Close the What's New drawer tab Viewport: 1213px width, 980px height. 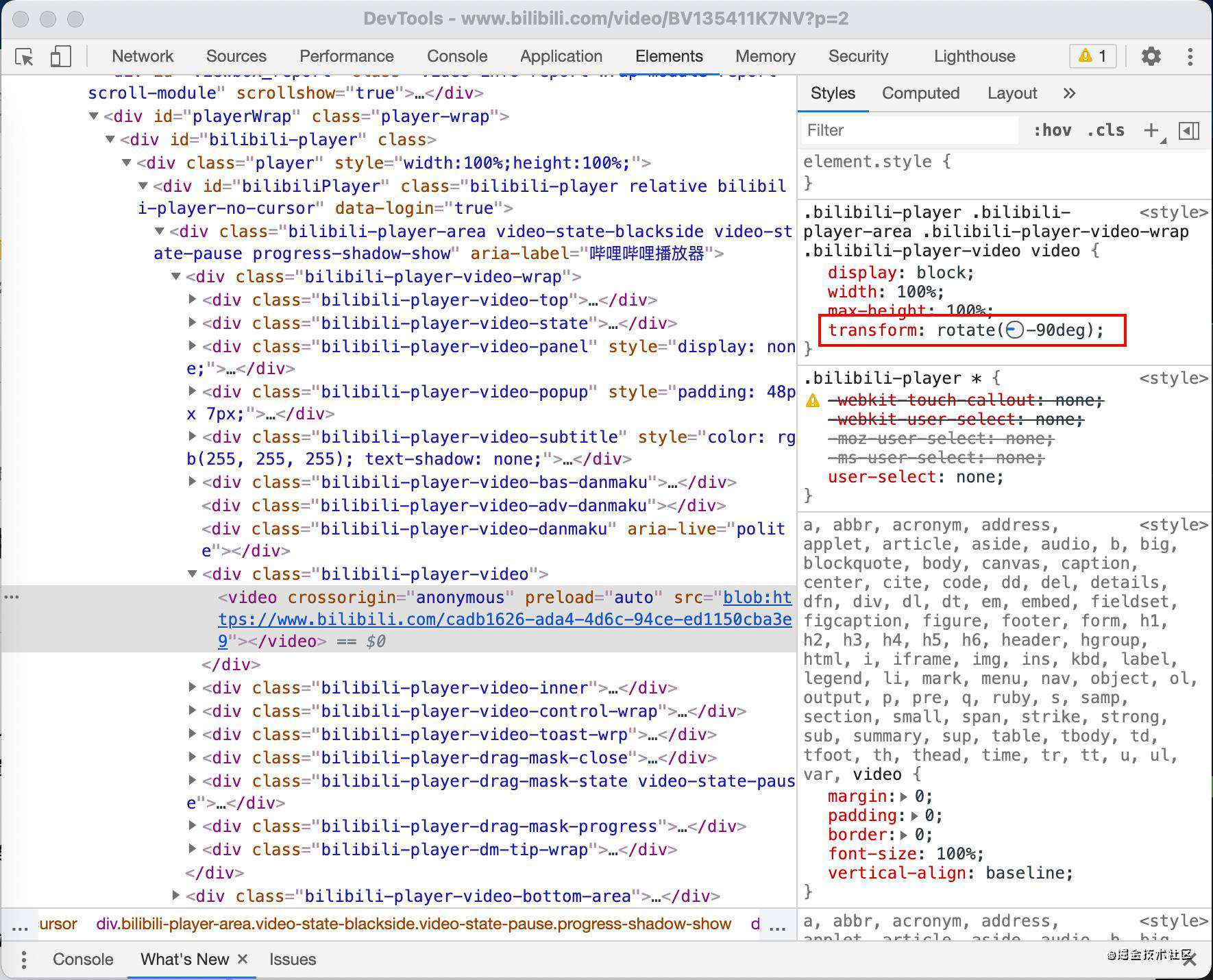pos(242,959)
